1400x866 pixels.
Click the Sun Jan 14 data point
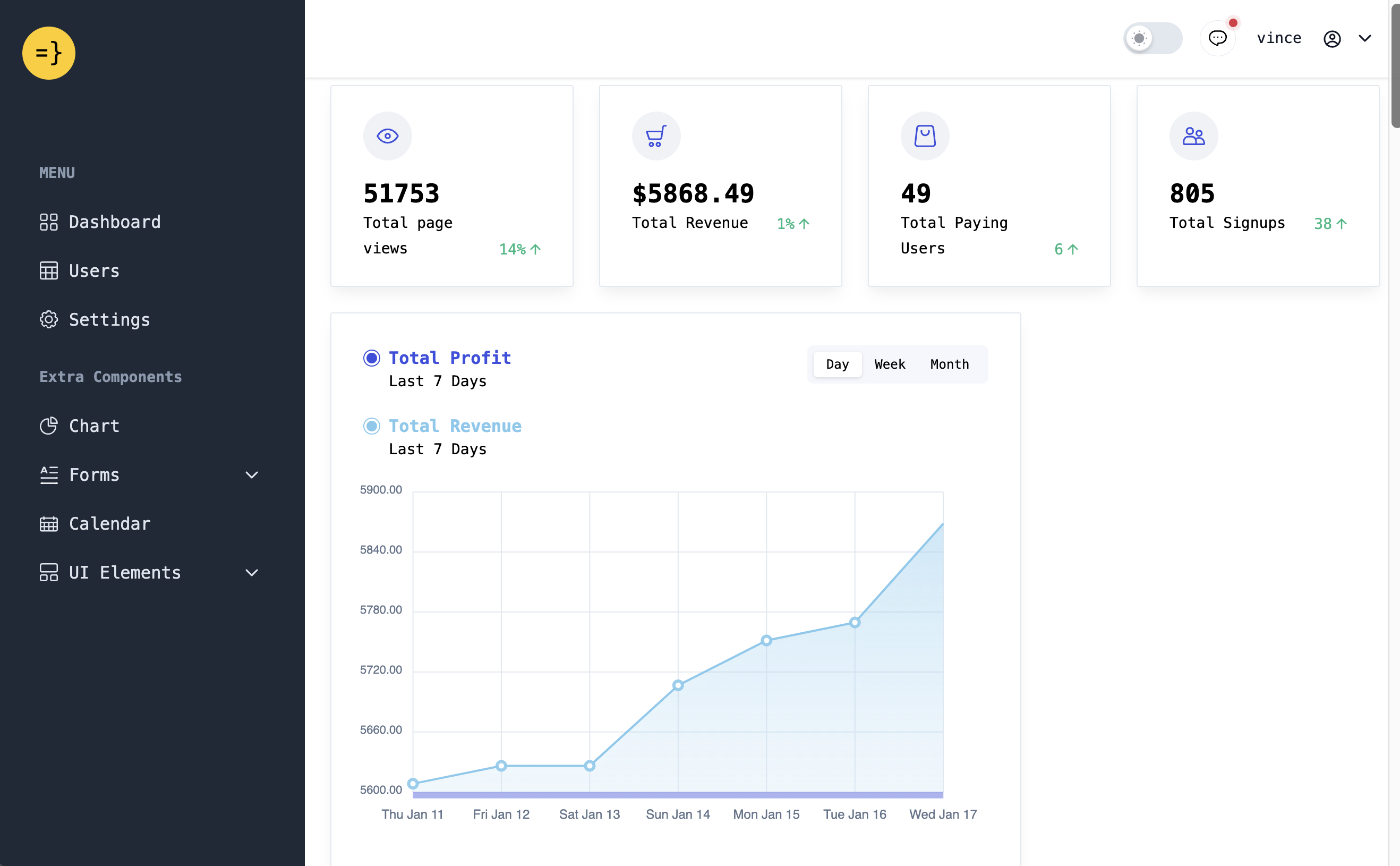click(678, 685)
